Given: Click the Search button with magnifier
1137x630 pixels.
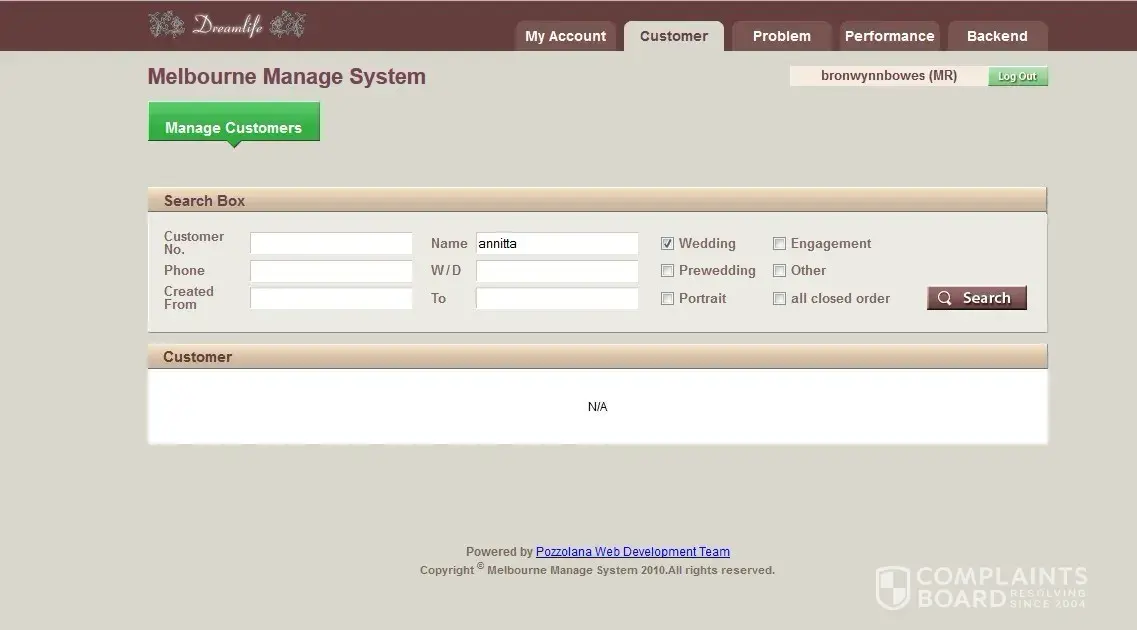Looking at the screenshot, I should pyautogui.click(x=976, y=298).
